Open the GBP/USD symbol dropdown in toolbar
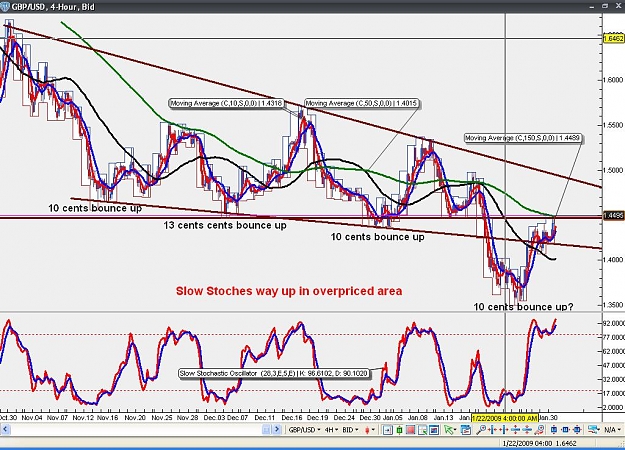 click(305, 430)
